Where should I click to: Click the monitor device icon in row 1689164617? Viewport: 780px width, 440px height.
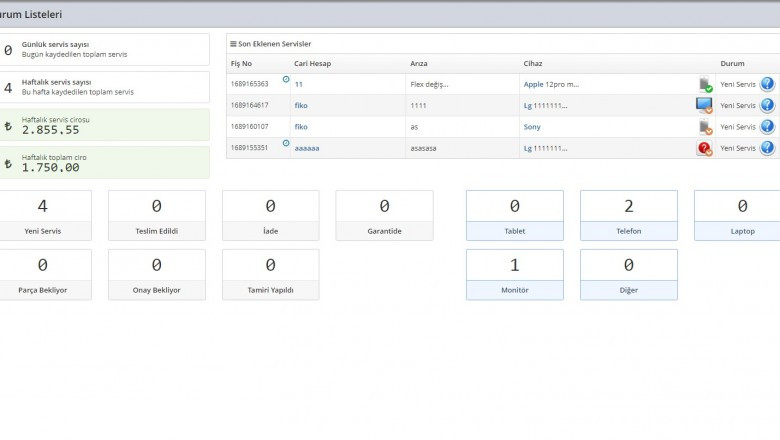(x=704, y=106)
